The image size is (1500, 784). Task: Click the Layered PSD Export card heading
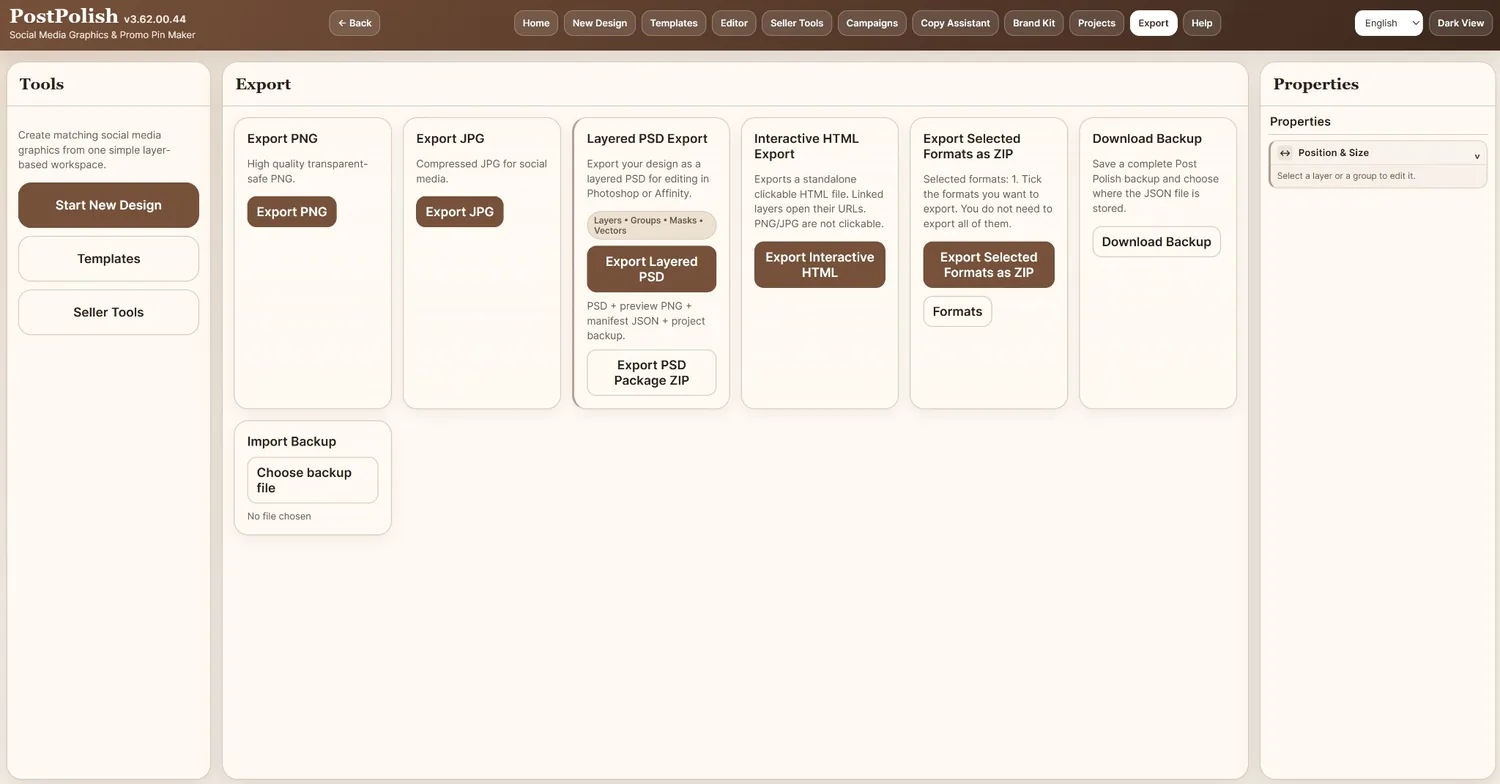647,139
